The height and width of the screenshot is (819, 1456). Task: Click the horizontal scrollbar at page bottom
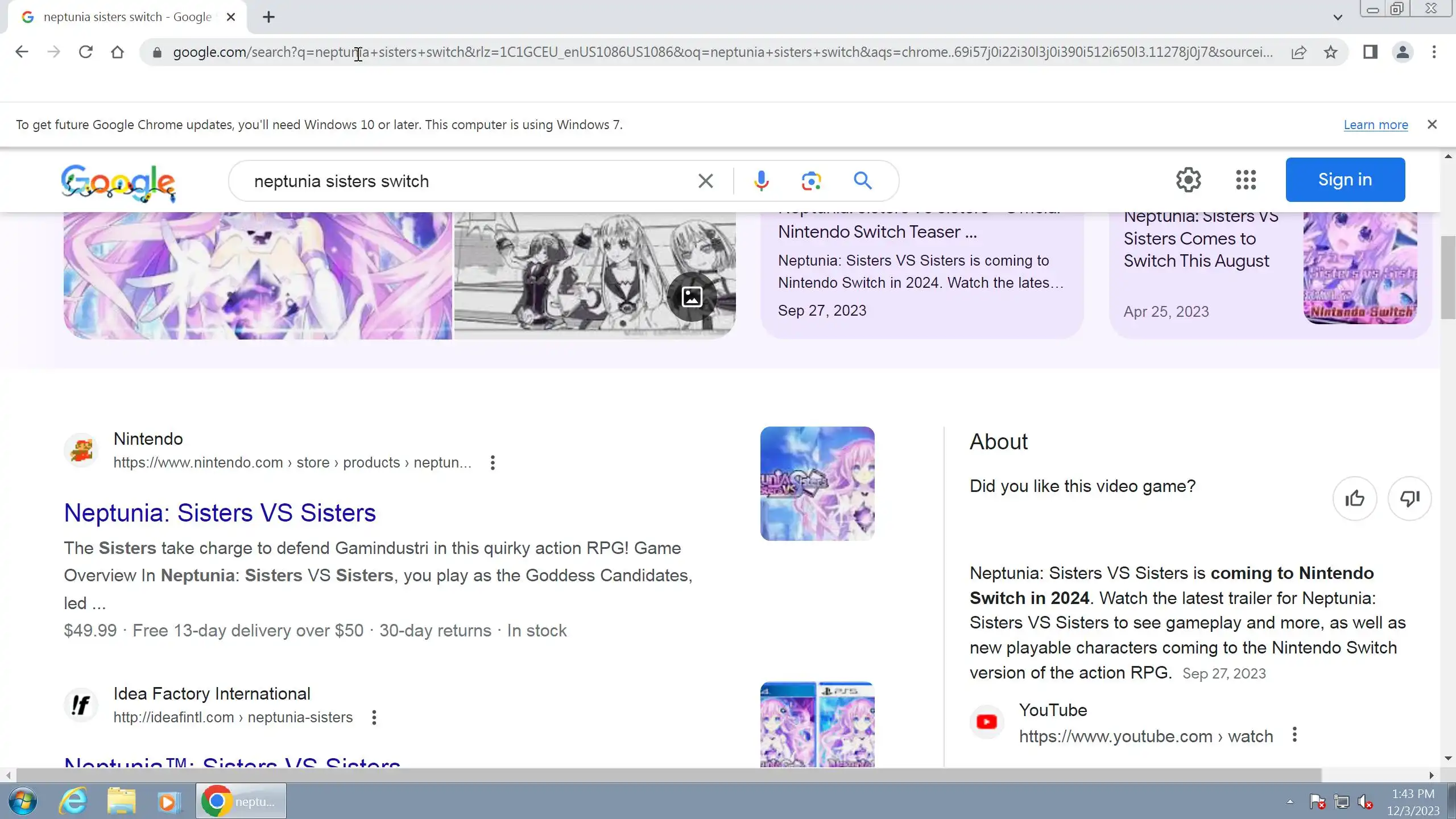click(668, 775)
